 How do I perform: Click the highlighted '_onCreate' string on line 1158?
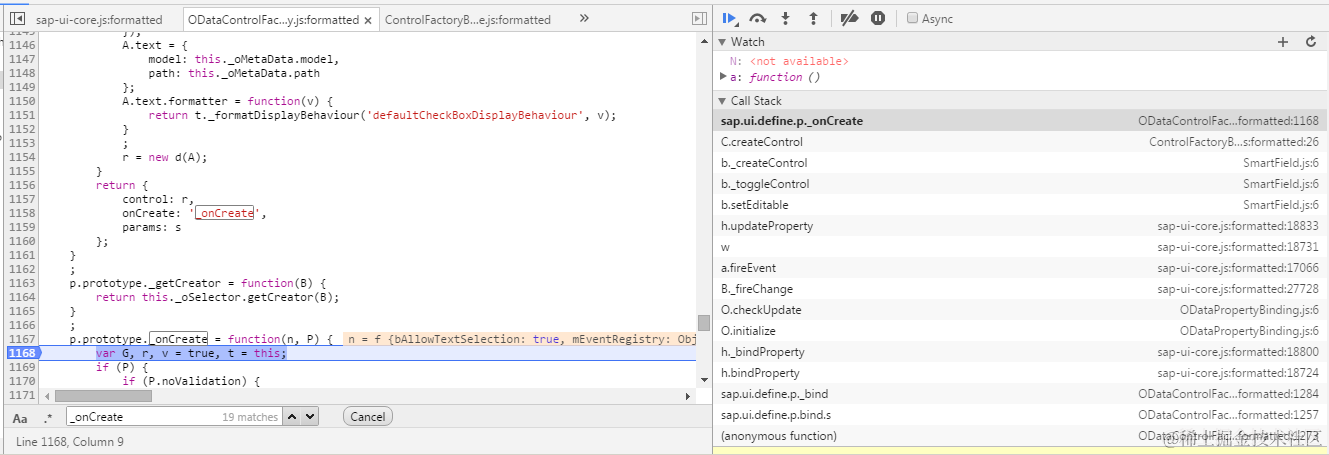coord(225,213)
